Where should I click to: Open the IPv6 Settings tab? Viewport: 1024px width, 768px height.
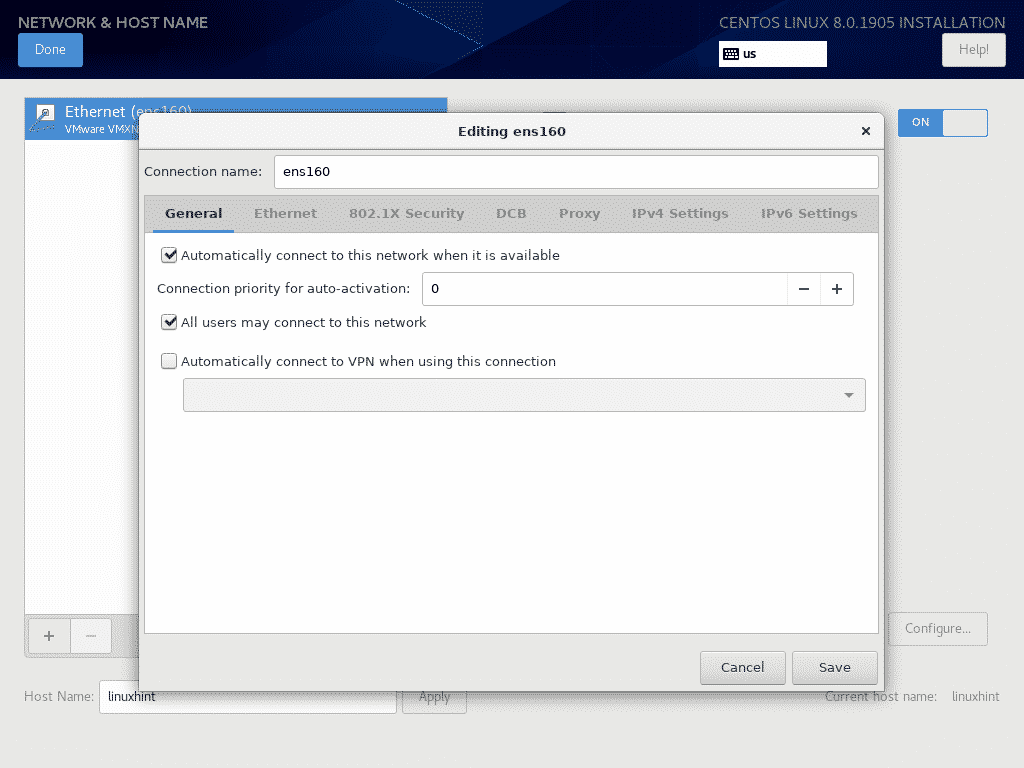coord(809,213)
